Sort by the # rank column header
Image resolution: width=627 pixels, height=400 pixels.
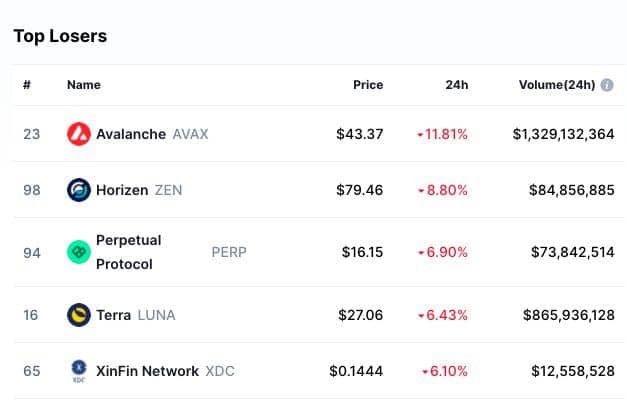pyautogui.click(x=27, y=85)
